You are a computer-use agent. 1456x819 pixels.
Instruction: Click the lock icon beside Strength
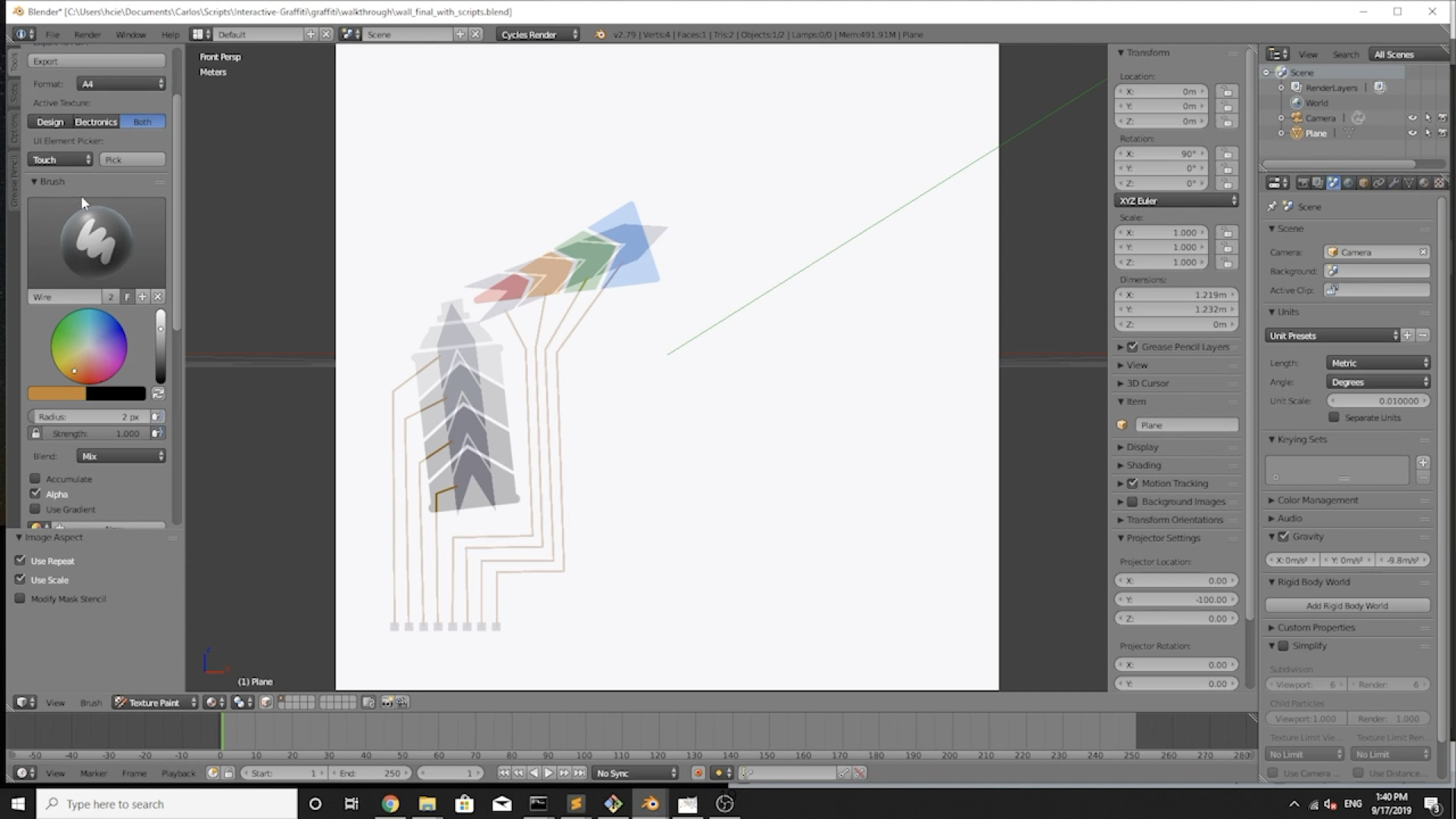click(x=35, y=433)
